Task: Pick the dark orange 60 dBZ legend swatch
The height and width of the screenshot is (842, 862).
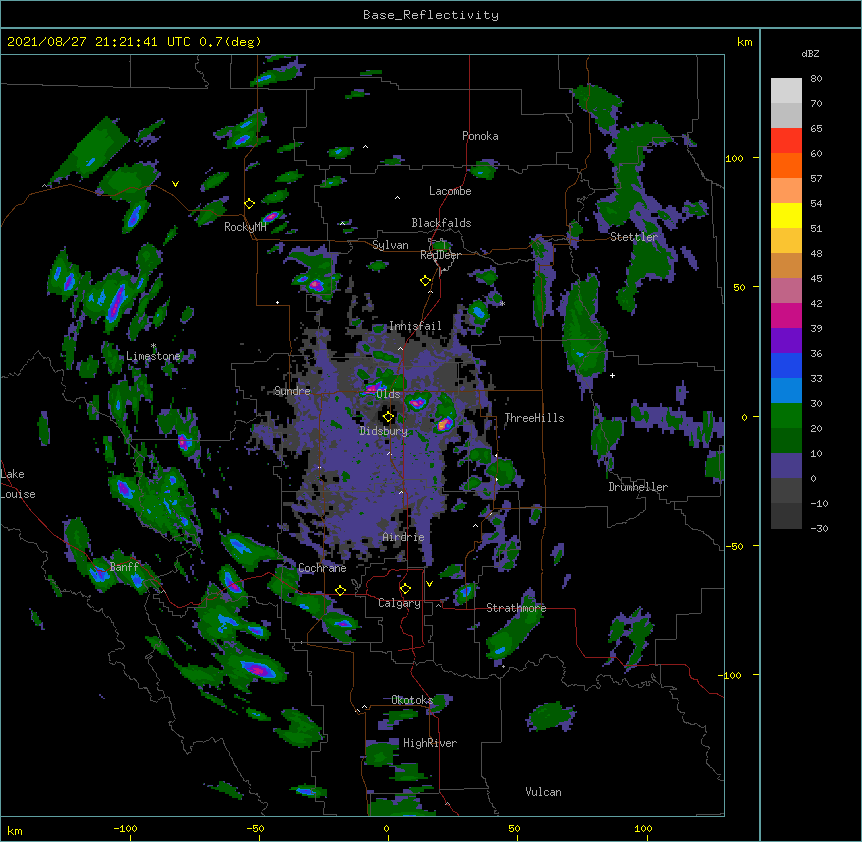Action: 786,165
